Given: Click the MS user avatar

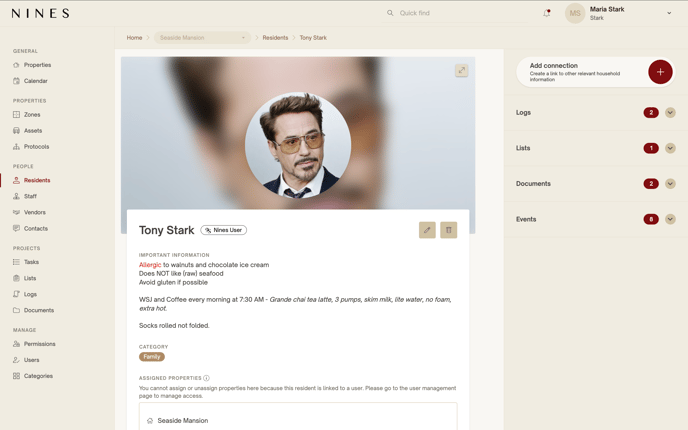Looking at the screenshot, I should click(x=575, y=13).
